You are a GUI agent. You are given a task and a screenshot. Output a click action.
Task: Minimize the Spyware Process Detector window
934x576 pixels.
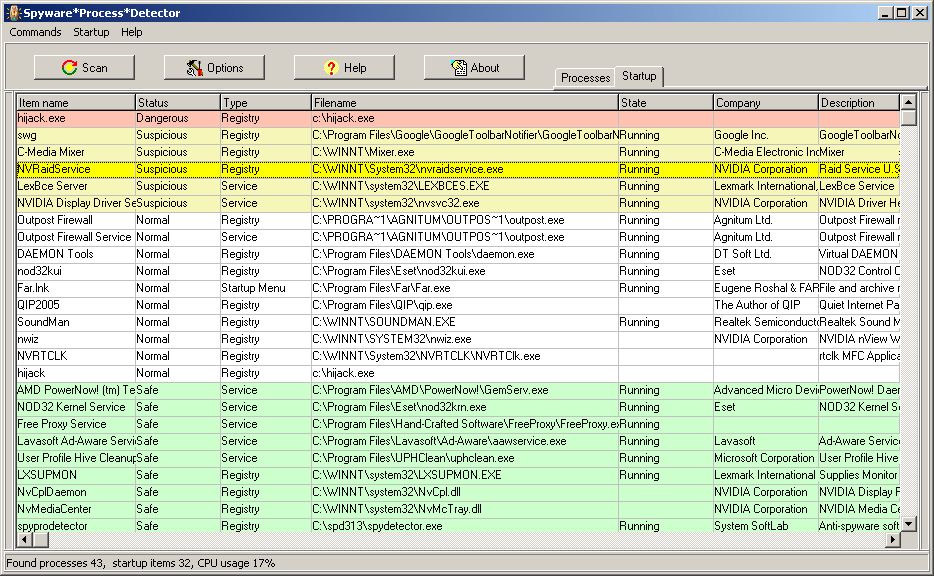tap(885, 13)
